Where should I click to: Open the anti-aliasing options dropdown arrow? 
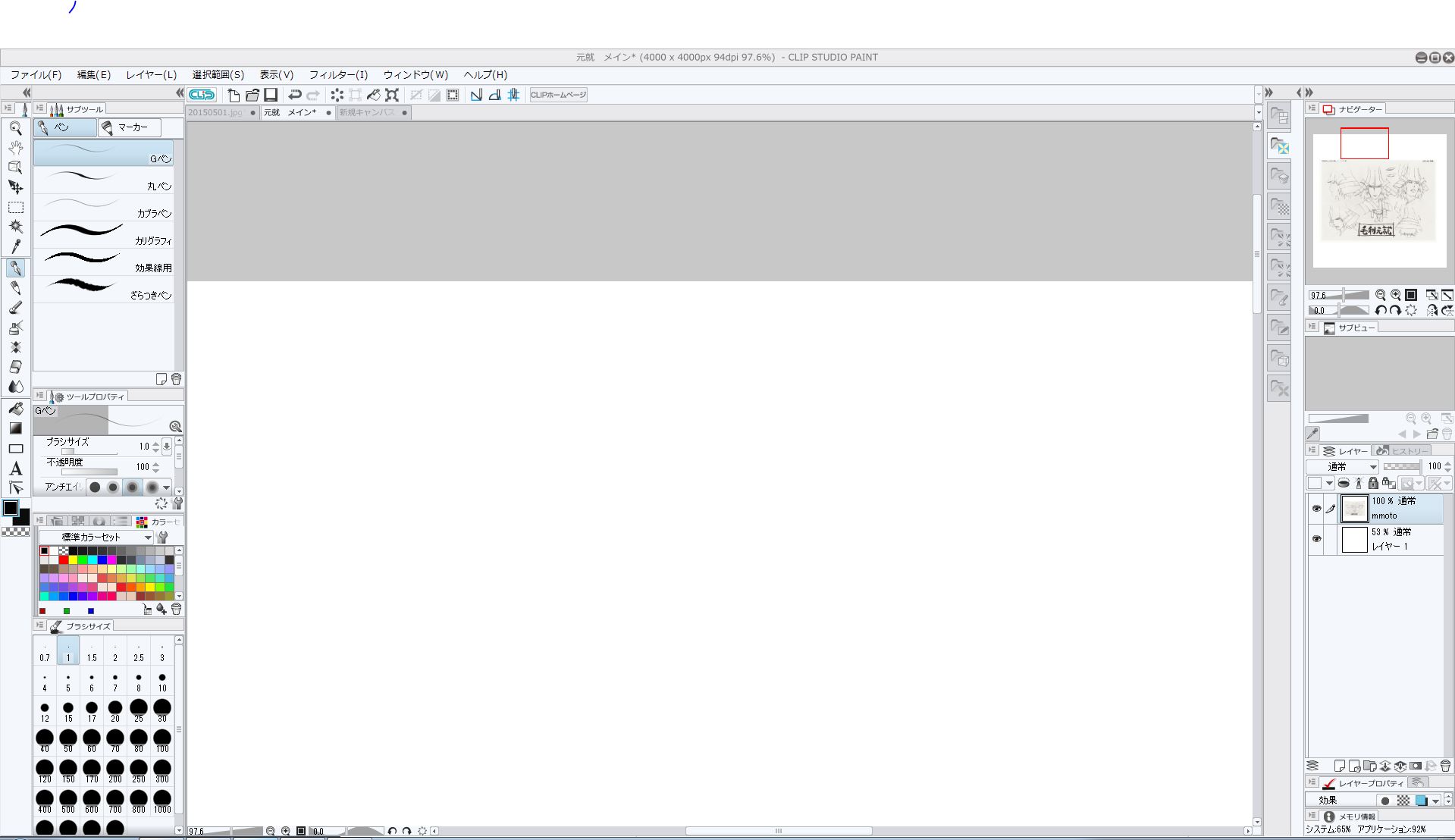tap(167, 487)
